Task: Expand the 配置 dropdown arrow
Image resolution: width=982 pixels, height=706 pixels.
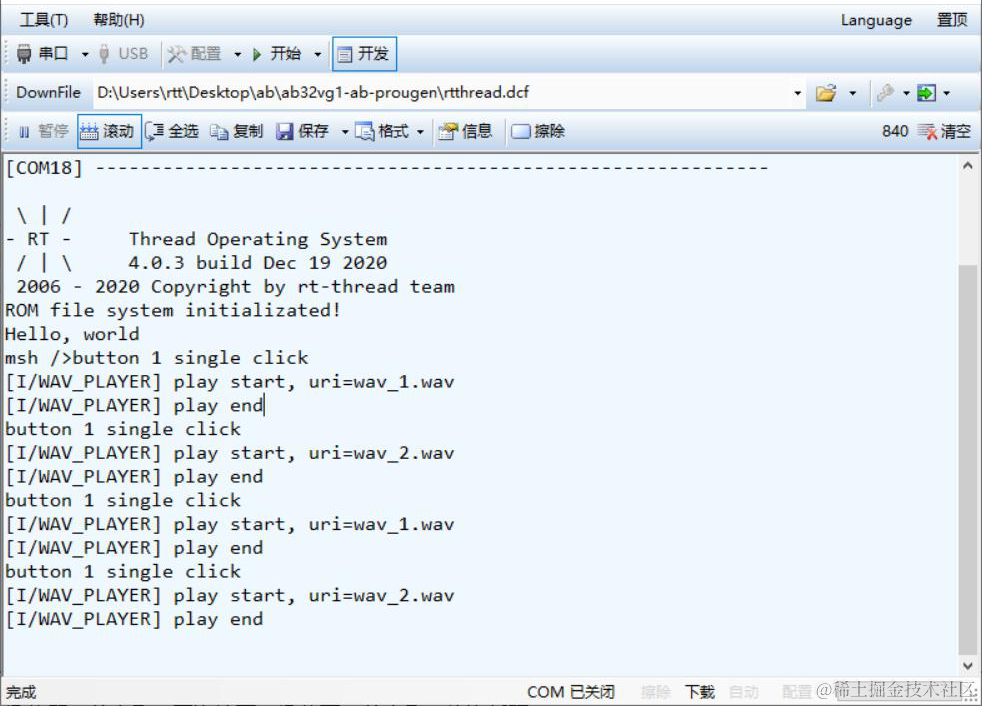Action: [x=237, y=55]
